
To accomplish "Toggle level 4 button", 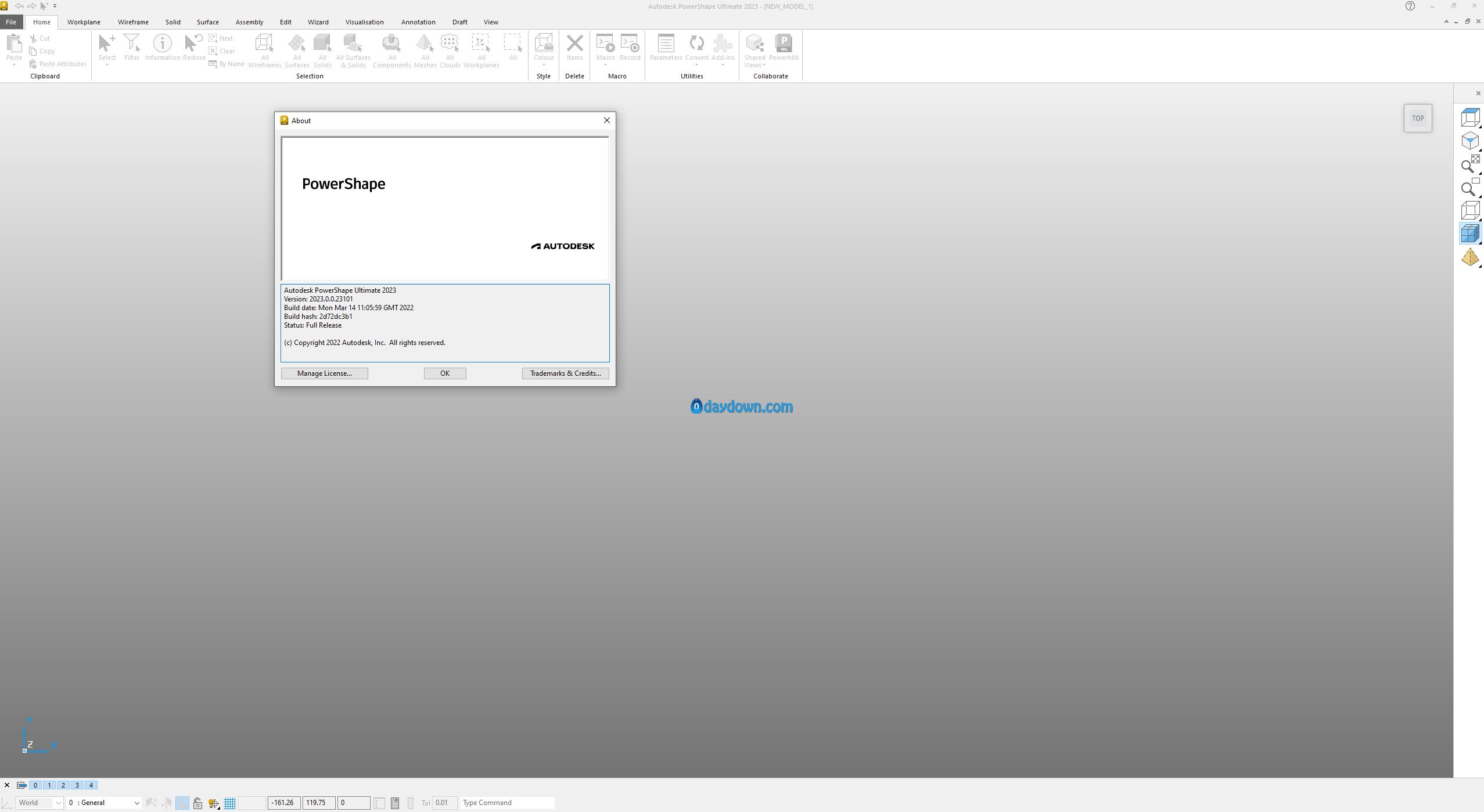I will tap(91, 785).
